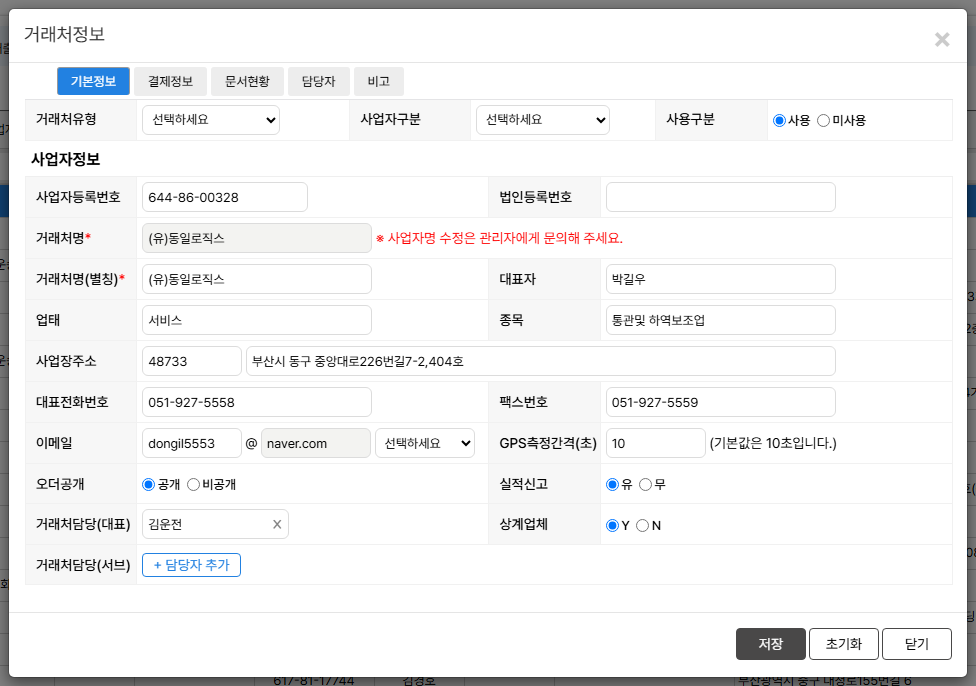Edit the 거래처명(별칭) field
This screenshot has width=976, height=686.
tap(257, 280)
